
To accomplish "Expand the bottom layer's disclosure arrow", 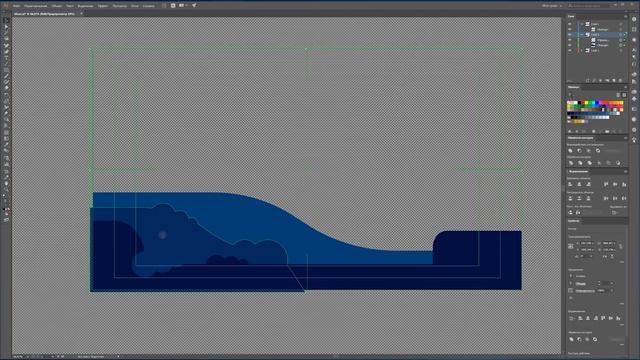I will 582,51.
